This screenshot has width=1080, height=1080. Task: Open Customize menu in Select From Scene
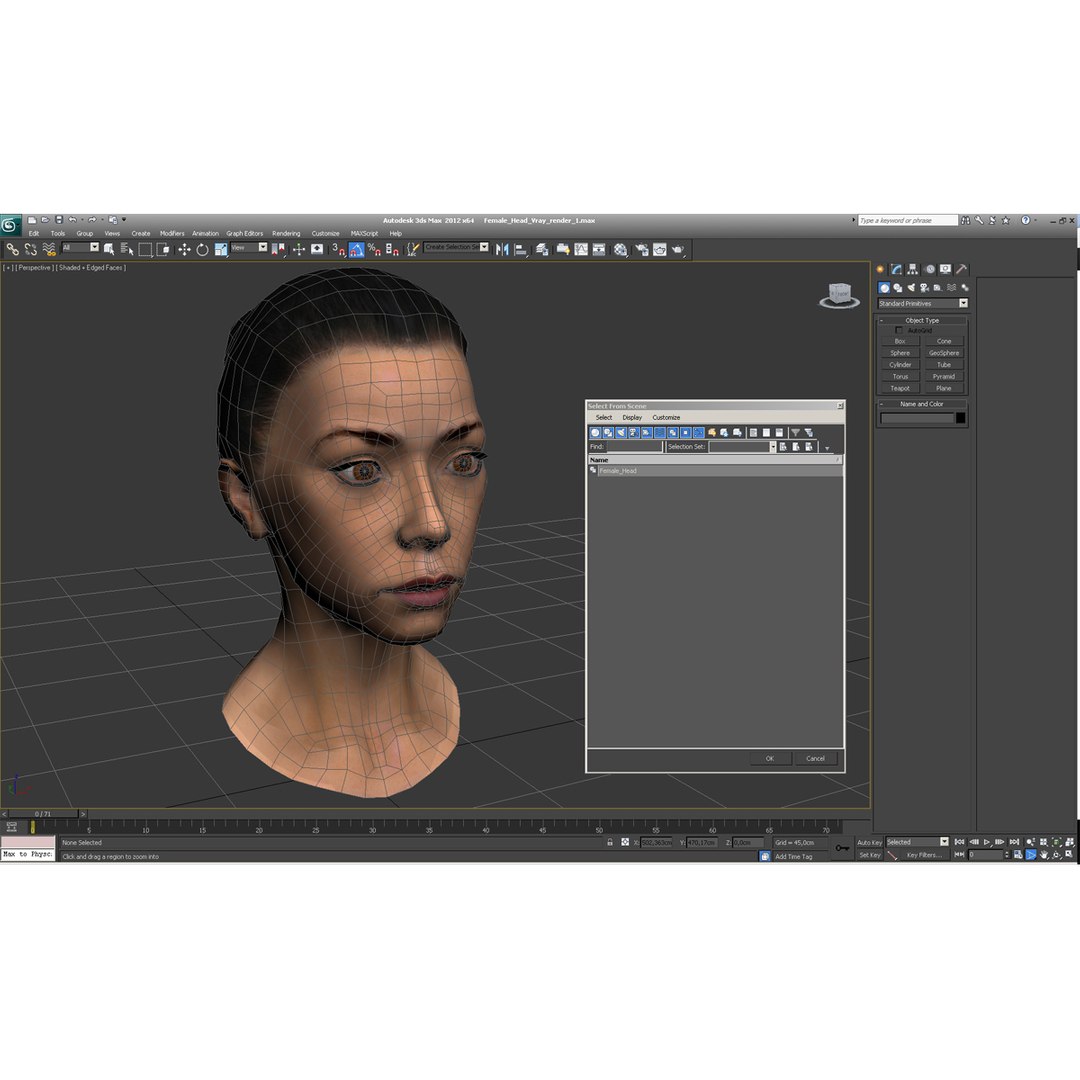(x=666, y=417)
